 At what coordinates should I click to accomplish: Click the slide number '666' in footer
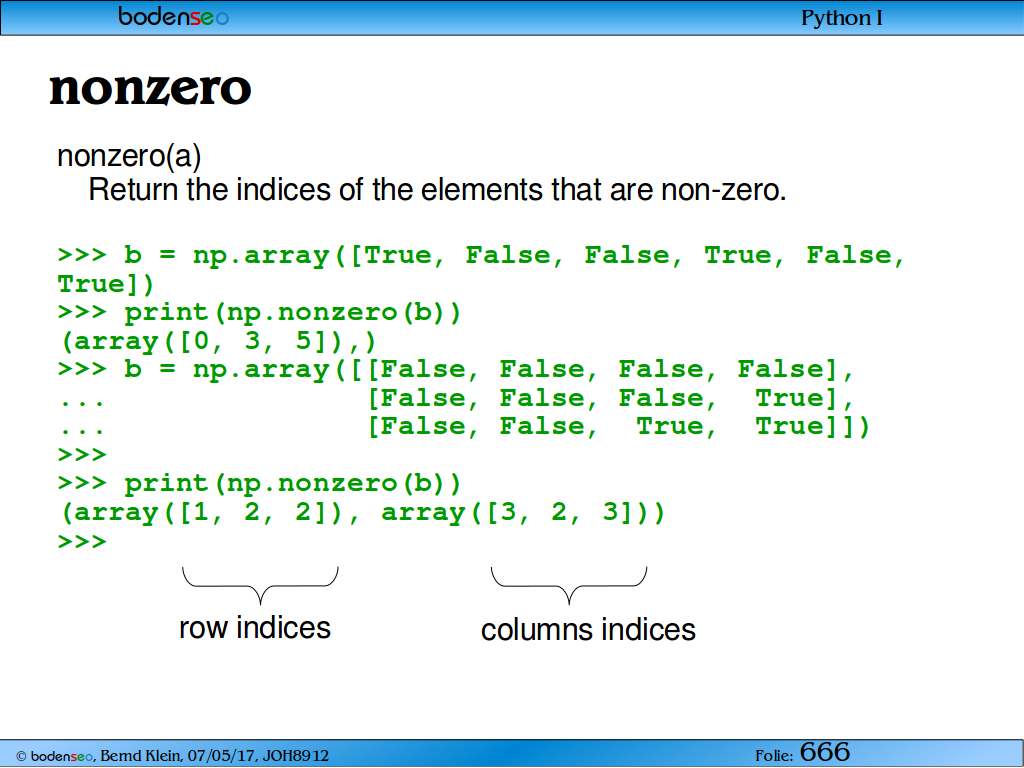(825, 752)
